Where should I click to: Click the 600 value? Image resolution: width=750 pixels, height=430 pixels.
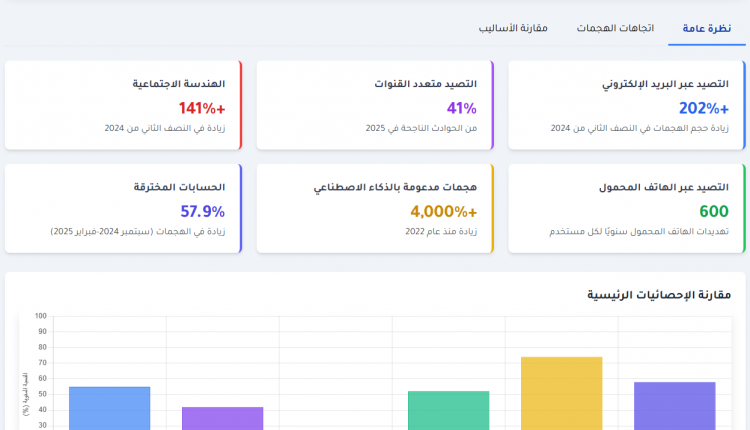pos(714,211)
